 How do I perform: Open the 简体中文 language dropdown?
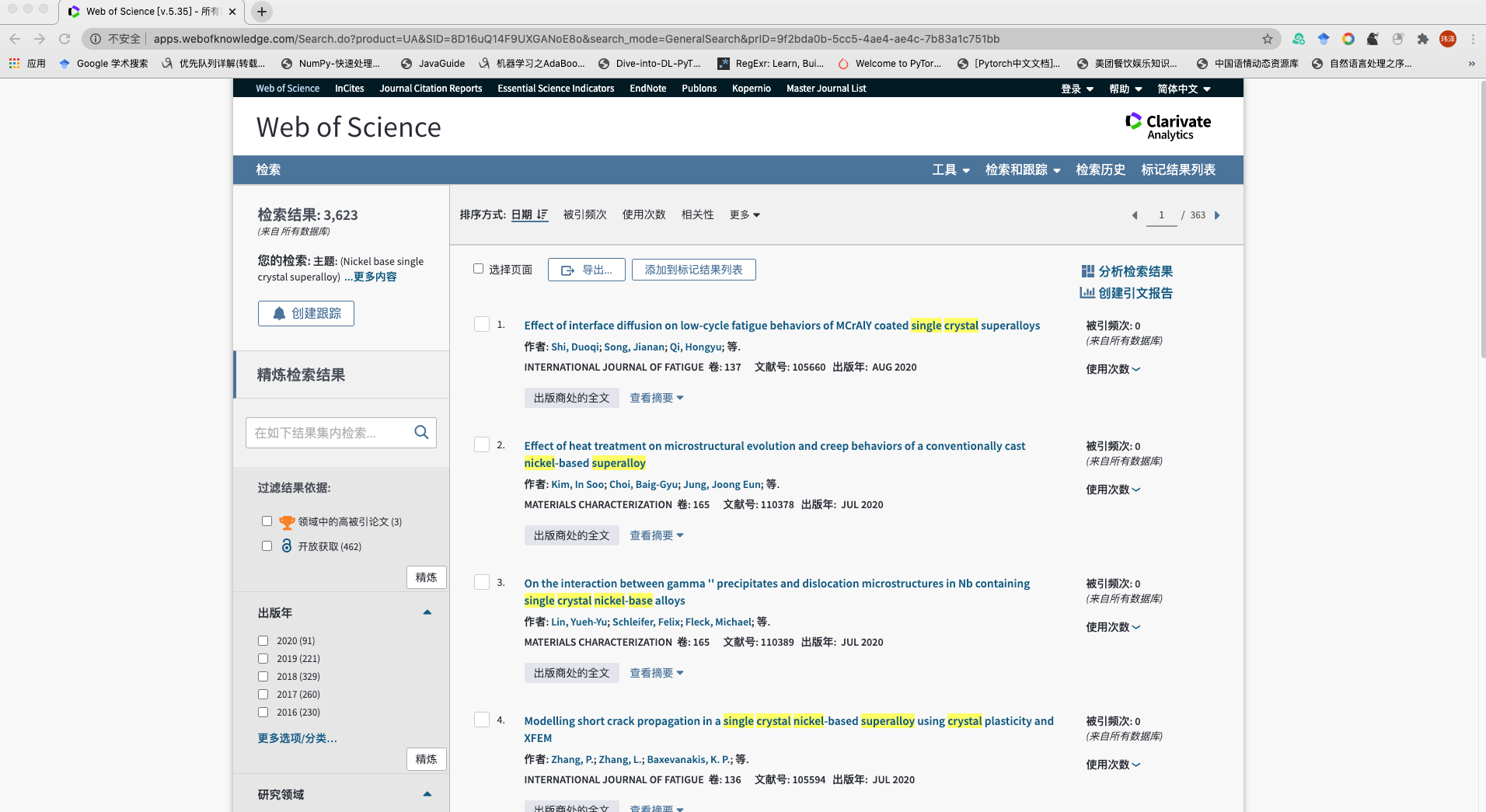tap(1184, 89)
